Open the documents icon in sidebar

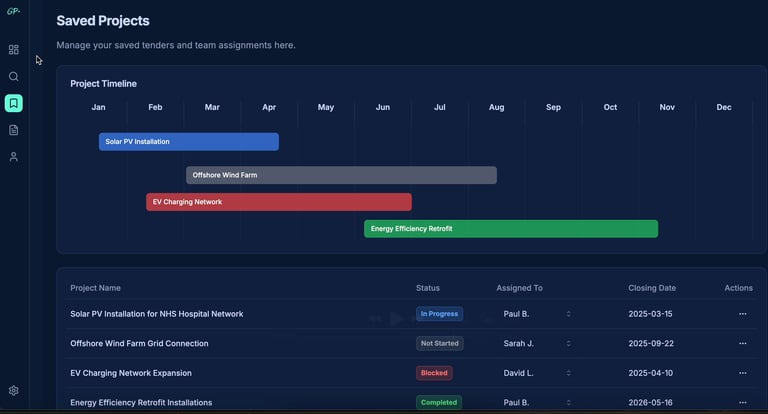click(x=14, y=130)
